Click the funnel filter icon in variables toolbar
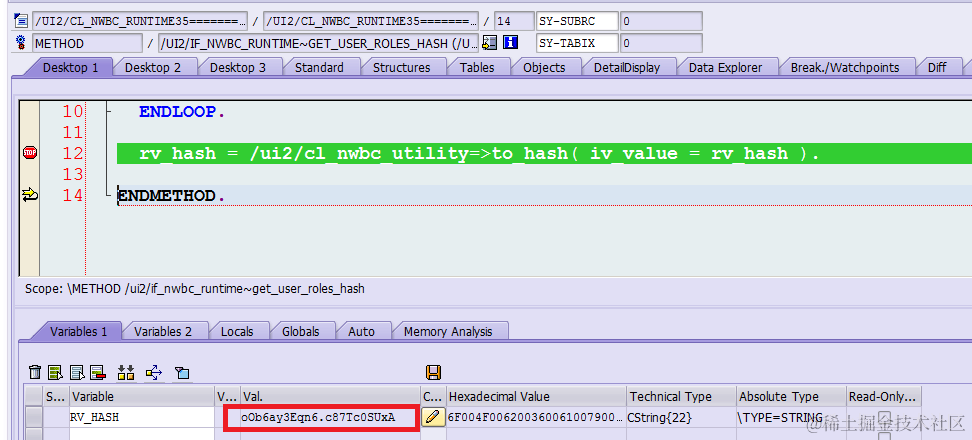Screen dimensions: 972x440 [x=182, y=372]
